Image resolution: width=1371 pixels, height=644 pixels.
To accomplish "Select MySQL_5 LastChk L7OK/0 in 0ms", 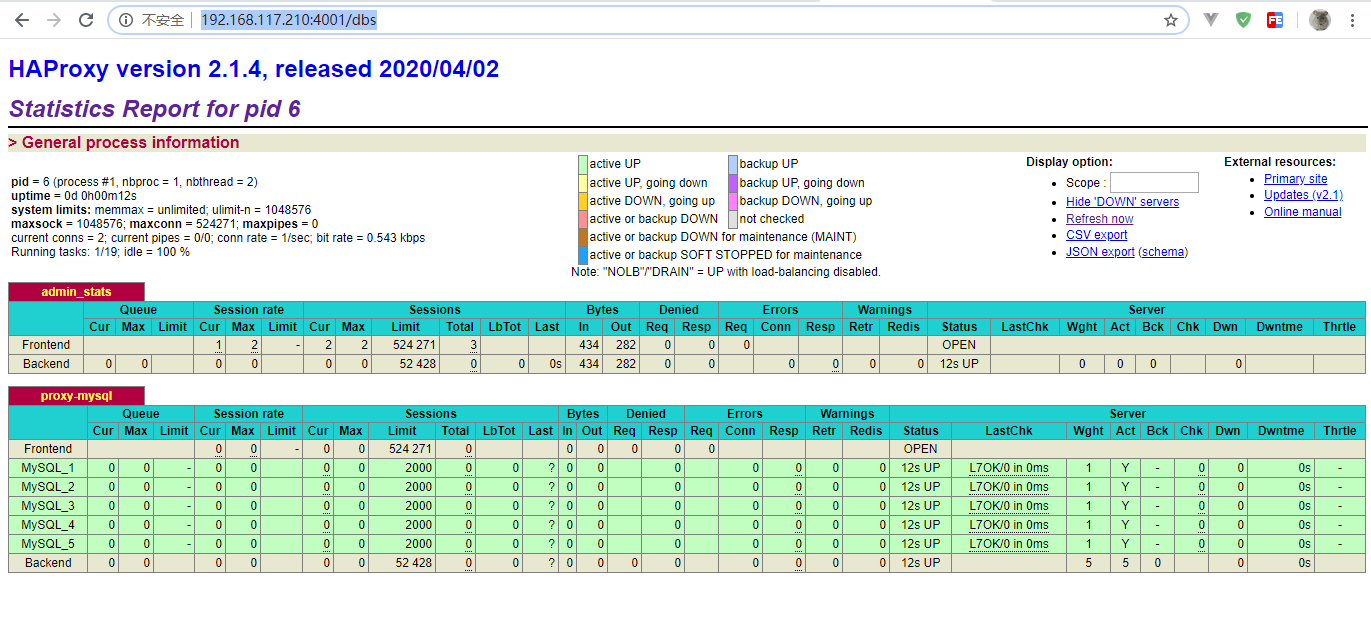I will (x=1009, y=544).
